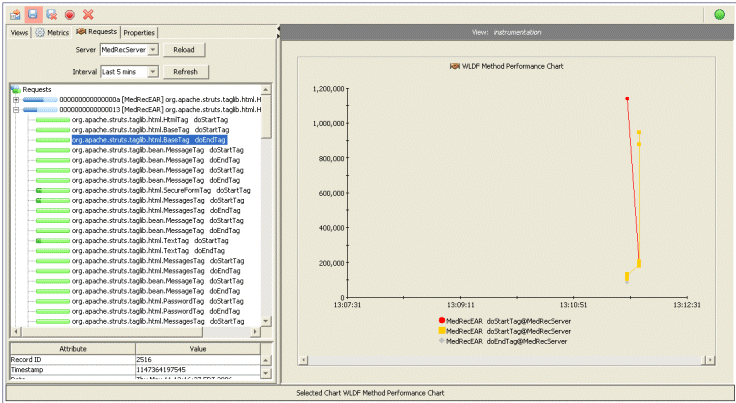The height and width of the screenshot is (403, 736).
Task: Collapse the 0000000000000013 request node
Action: click(16, 109)
